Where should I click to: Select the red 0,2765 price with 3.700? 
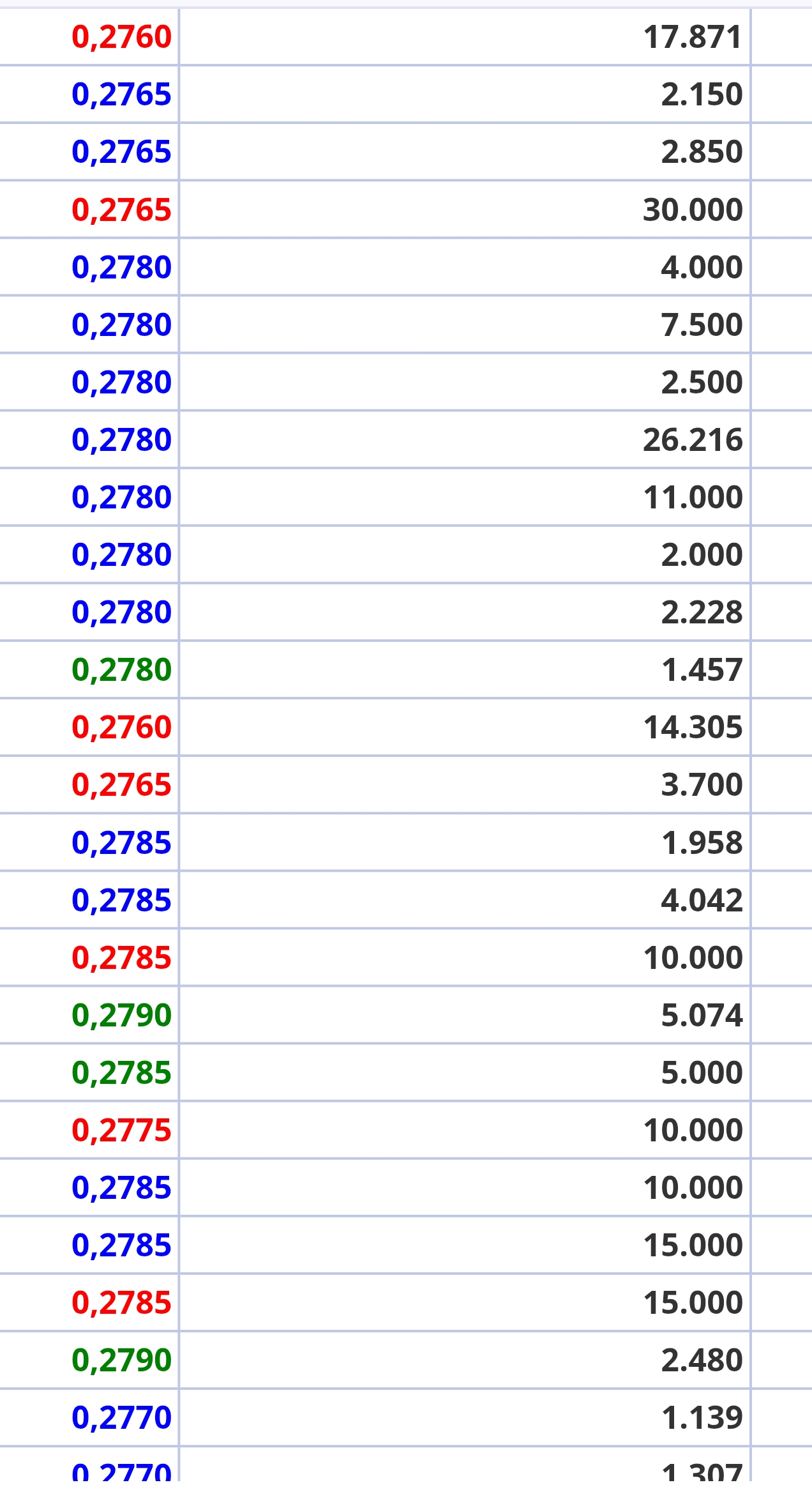121,784
